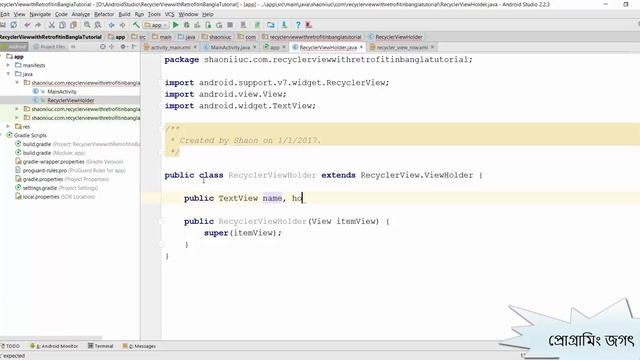The width and height of the screenshot is (640, 360).
Task: Click the Cut scissors icon
Action: (51, 25)
